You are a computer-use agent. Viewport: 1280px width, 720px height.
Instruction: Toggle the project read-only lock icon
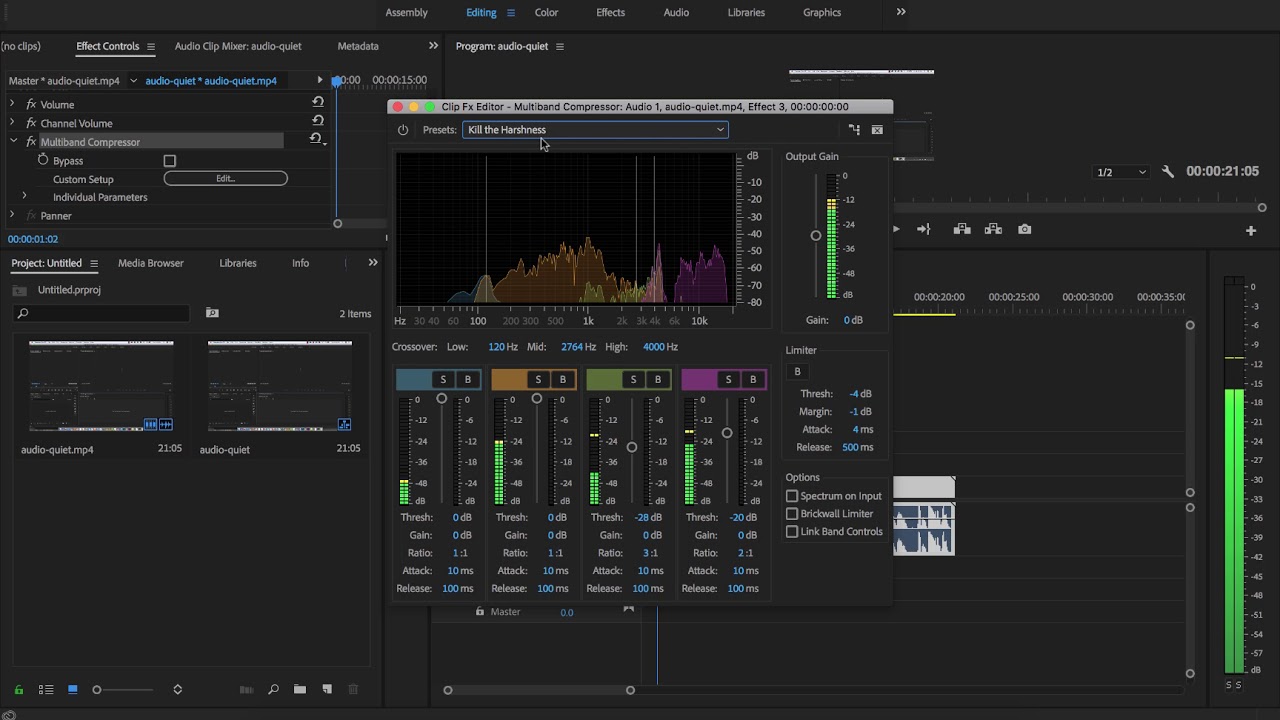click(19, 689)
